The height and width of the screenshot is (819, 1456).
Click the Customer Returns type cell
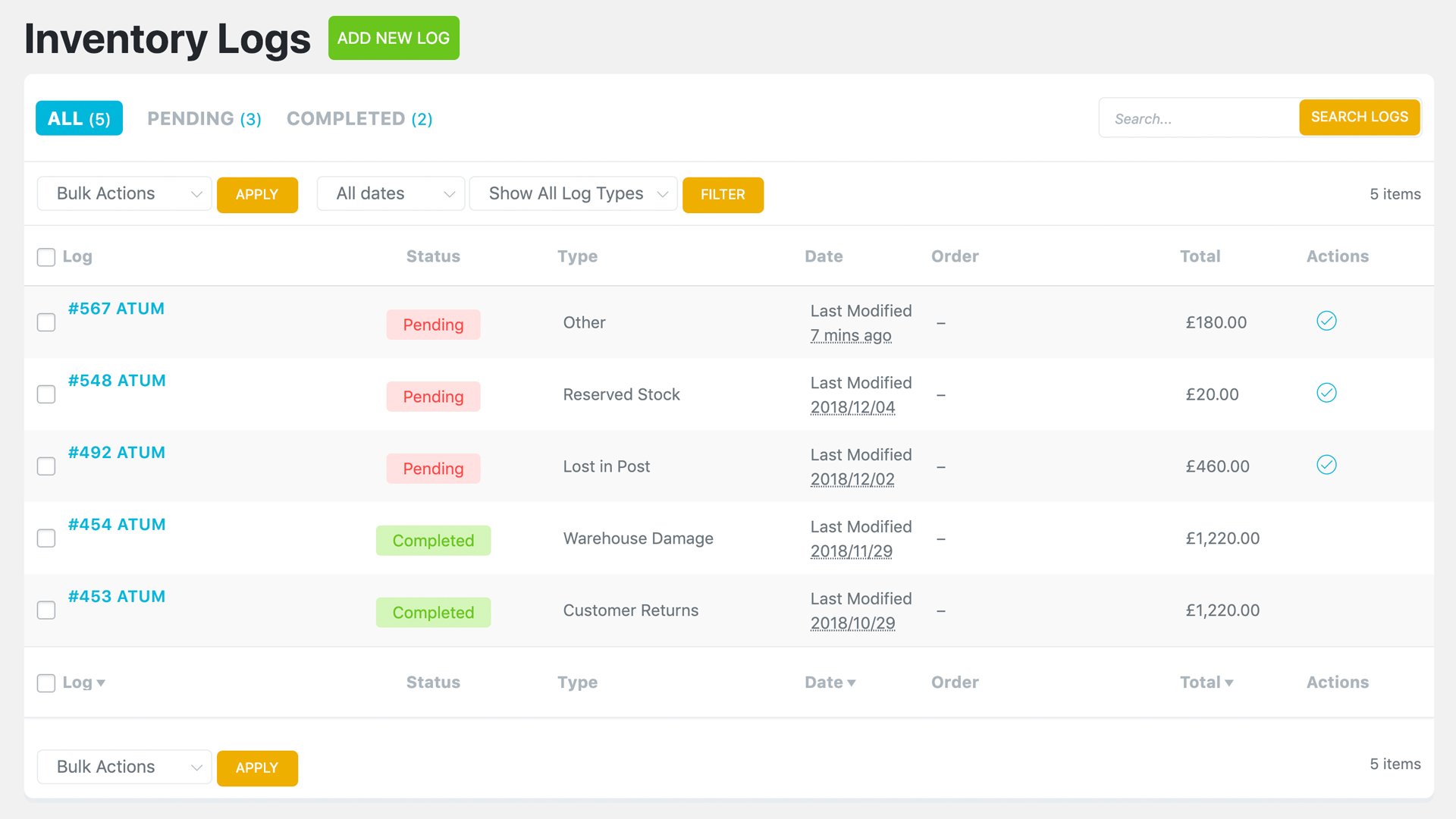(630, 610)
